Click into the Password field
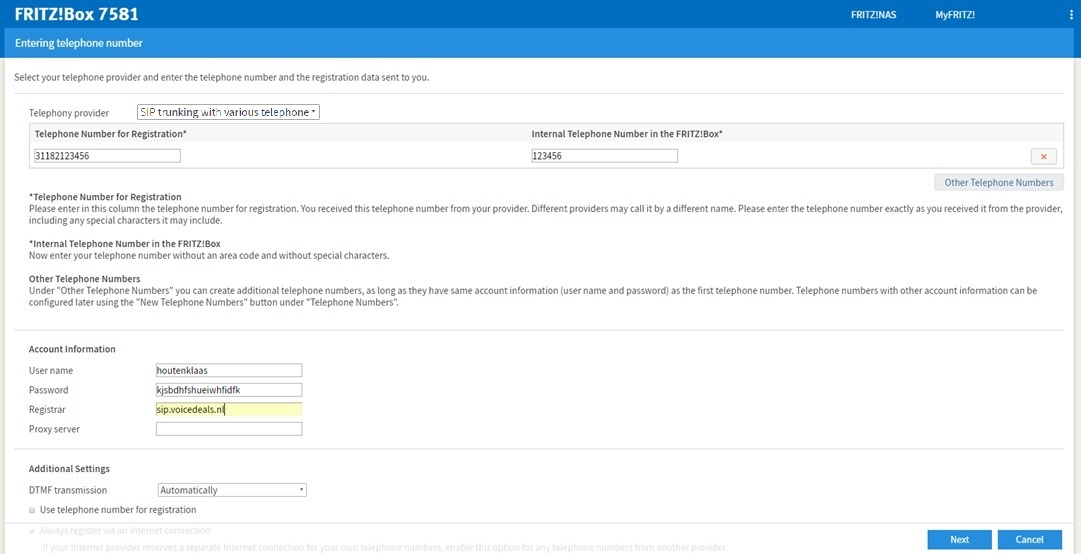1081x554 pixels. pos(229,390)
